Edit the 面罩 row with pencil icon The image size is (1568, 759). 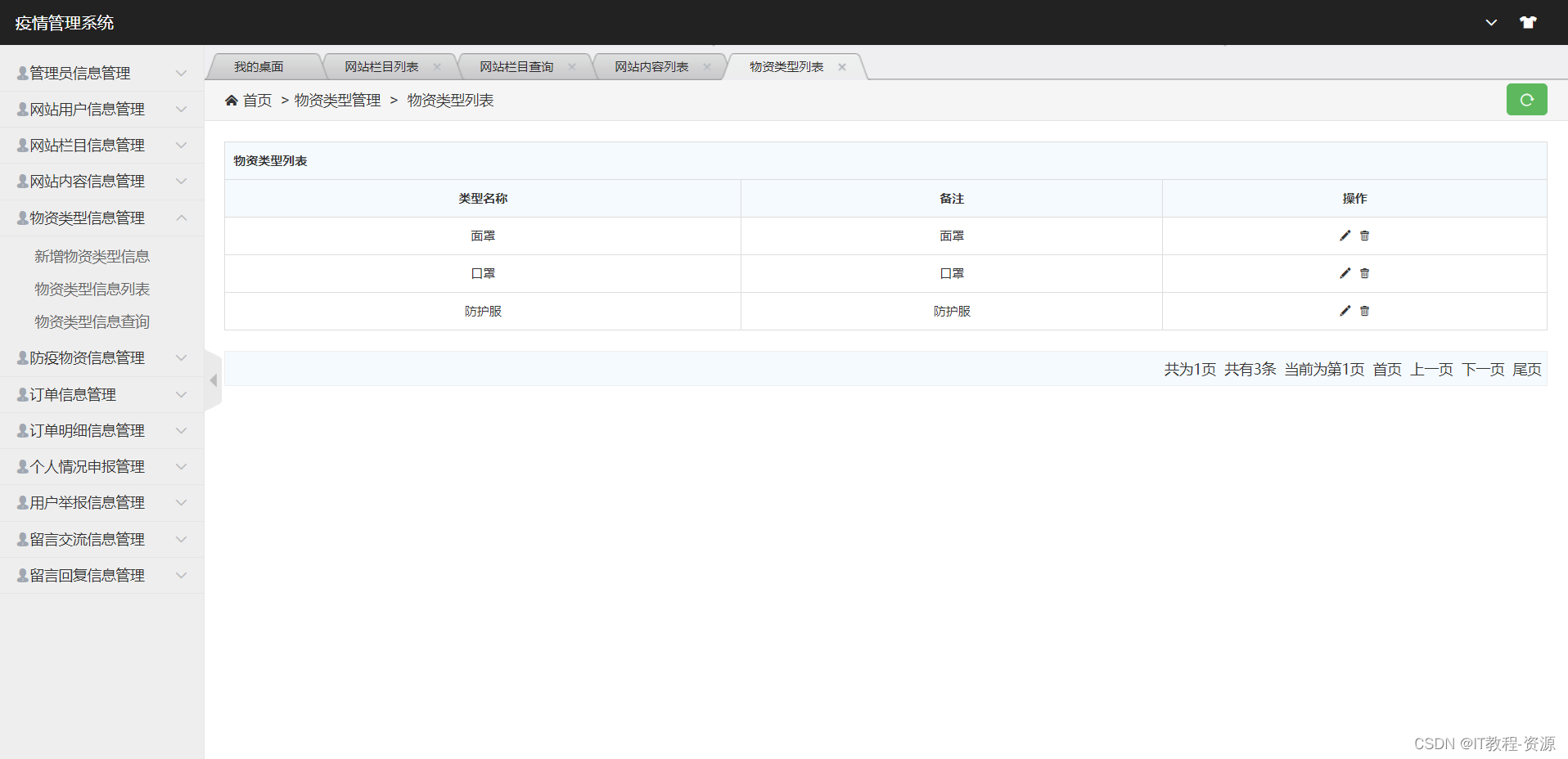point(1345,236)
